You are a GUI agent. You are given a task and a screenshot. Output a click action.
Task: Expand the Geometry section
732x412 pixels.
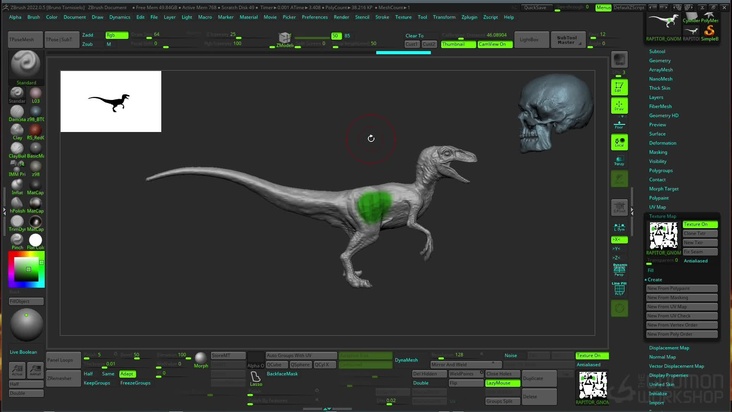point(660,61)
